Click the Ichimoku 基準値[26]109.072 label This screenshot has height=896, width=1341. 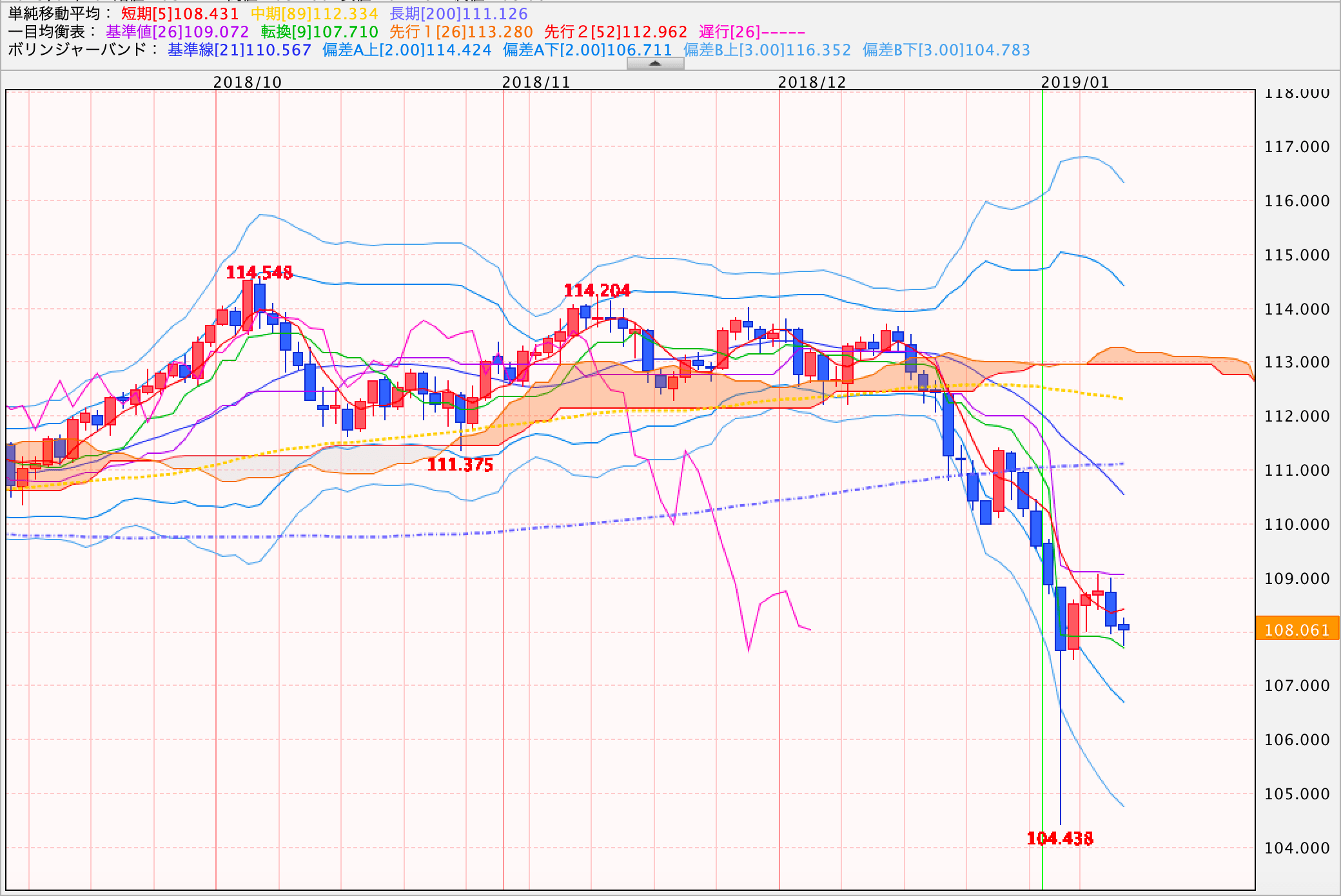[177, 32]
